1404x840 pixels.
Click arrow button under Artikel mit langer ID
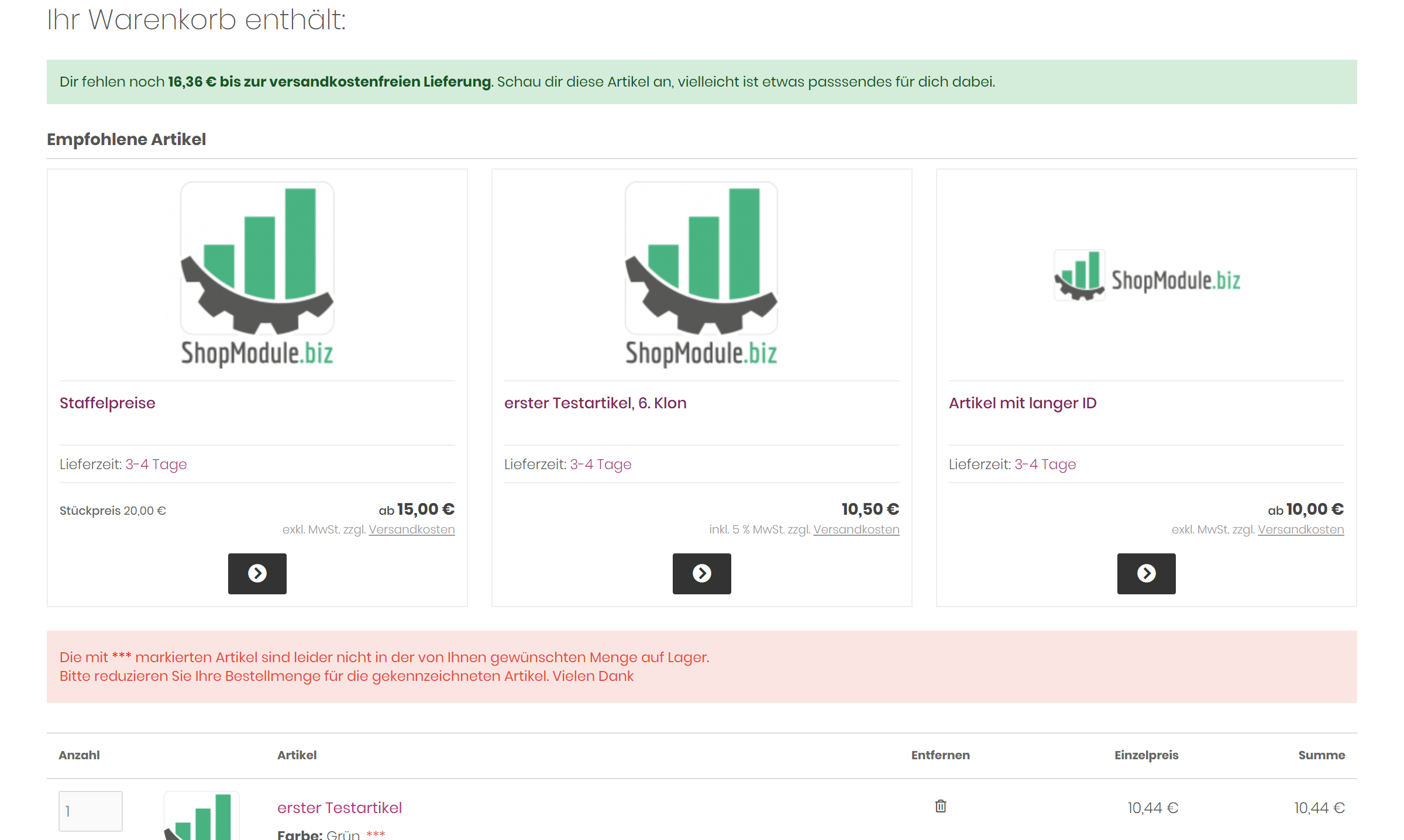[1146, 573]
